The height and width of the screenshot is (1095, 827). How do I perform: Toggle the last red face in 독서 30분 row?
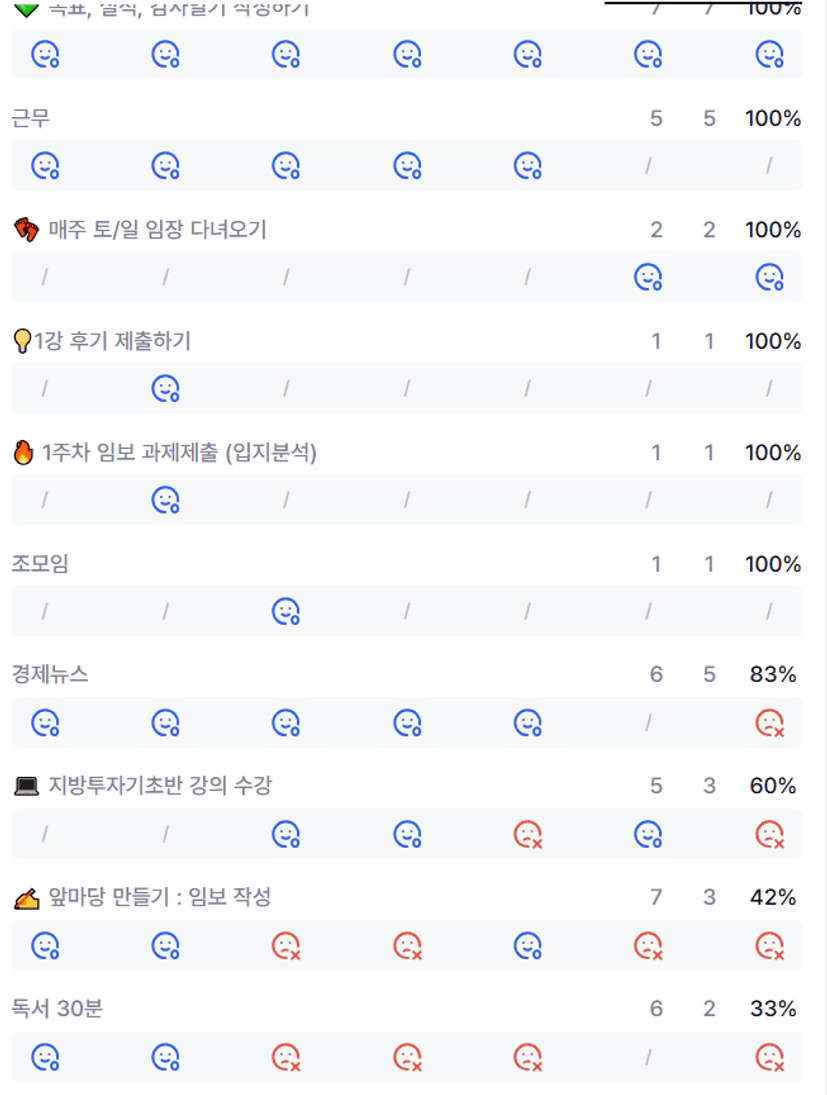[x=768, y=1056]
